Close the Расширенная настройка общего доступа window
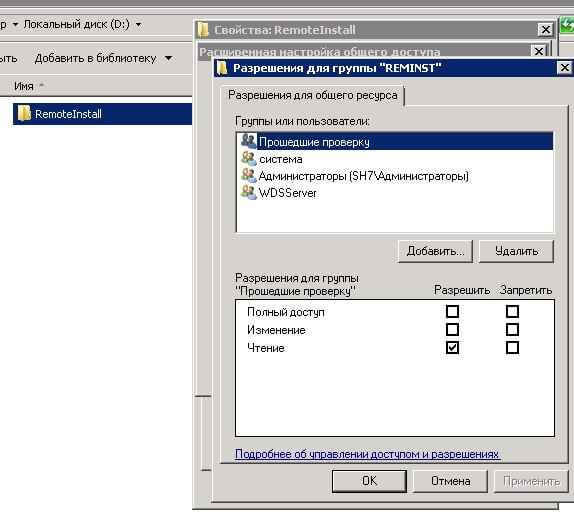 click(x=538, y=51)
